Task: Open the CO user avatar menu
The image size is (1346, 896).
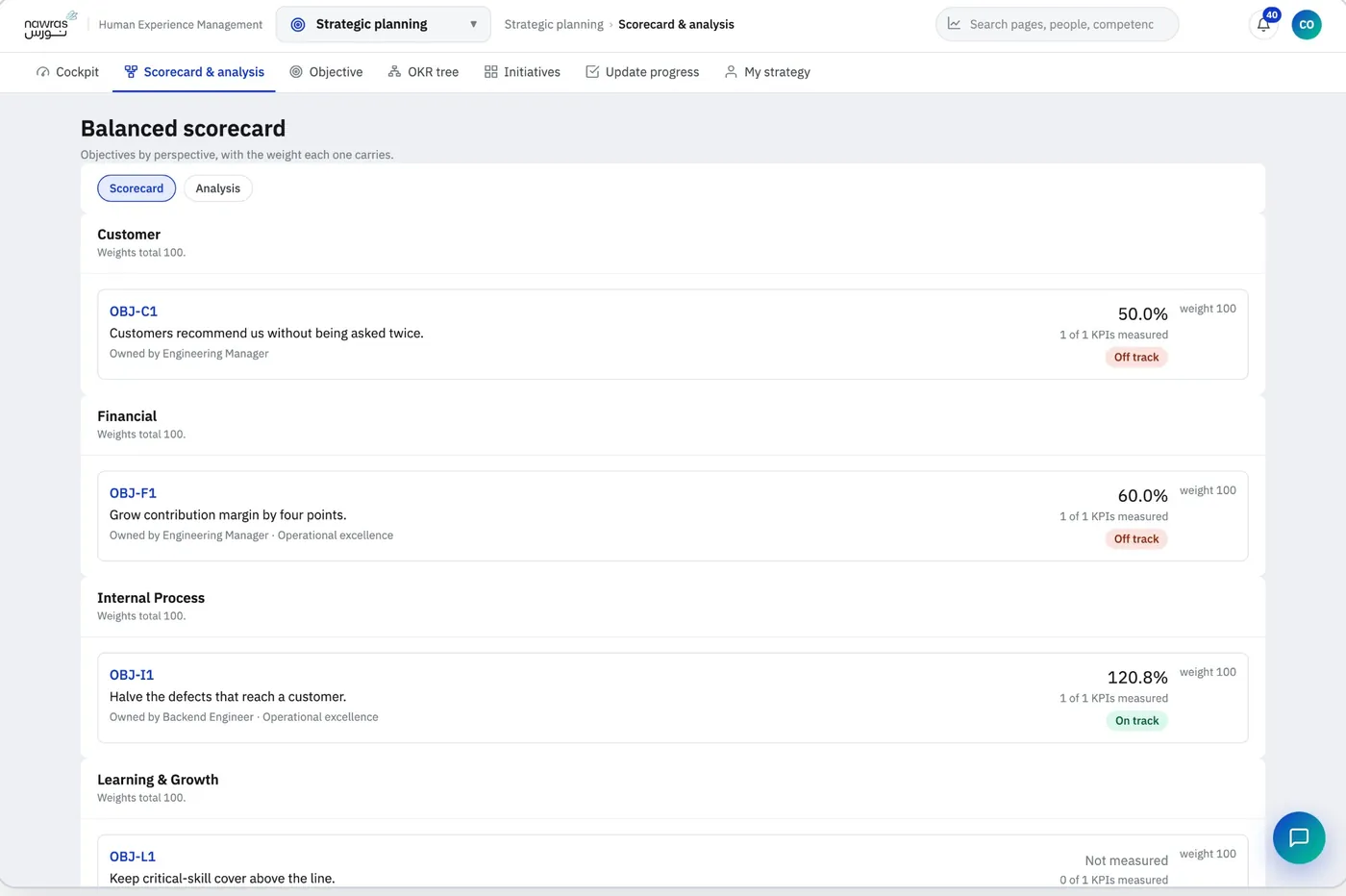Action: click(x=1307, y=25)
